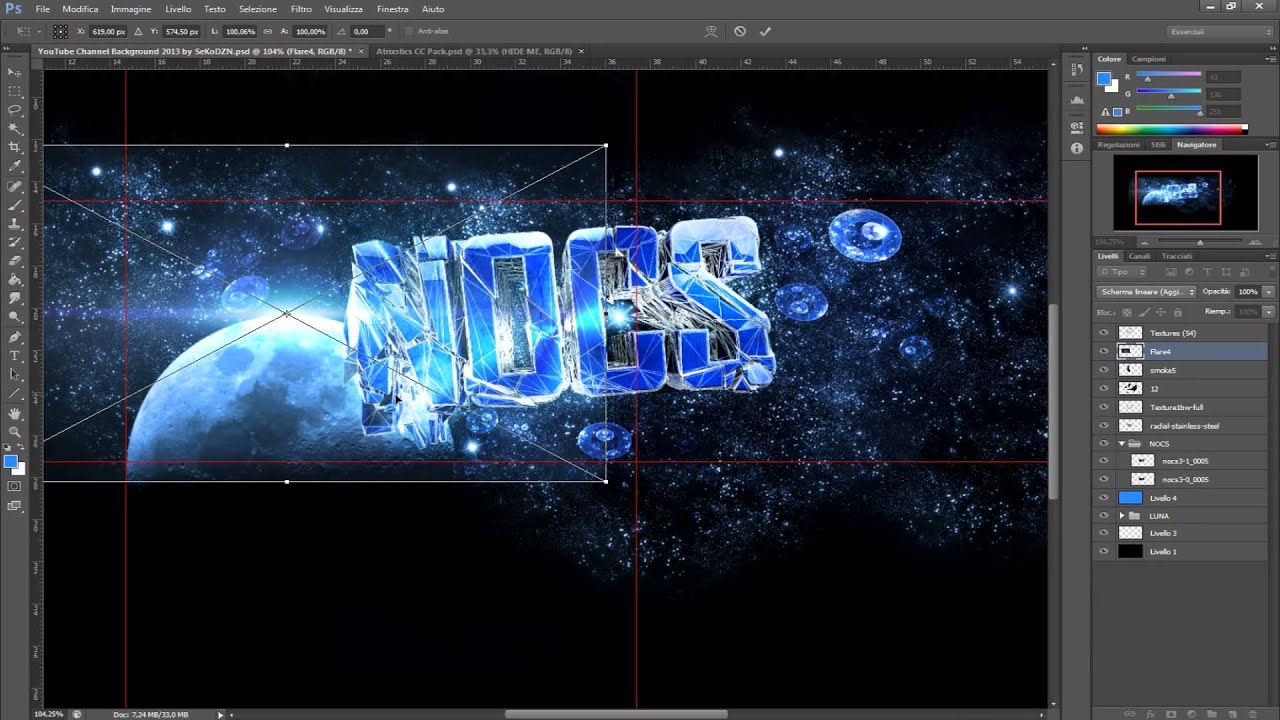The height and width of the screenshot is (720, 1280).
Task: Switch to the Tracciati tab
Action: [x=1177, y=256]
